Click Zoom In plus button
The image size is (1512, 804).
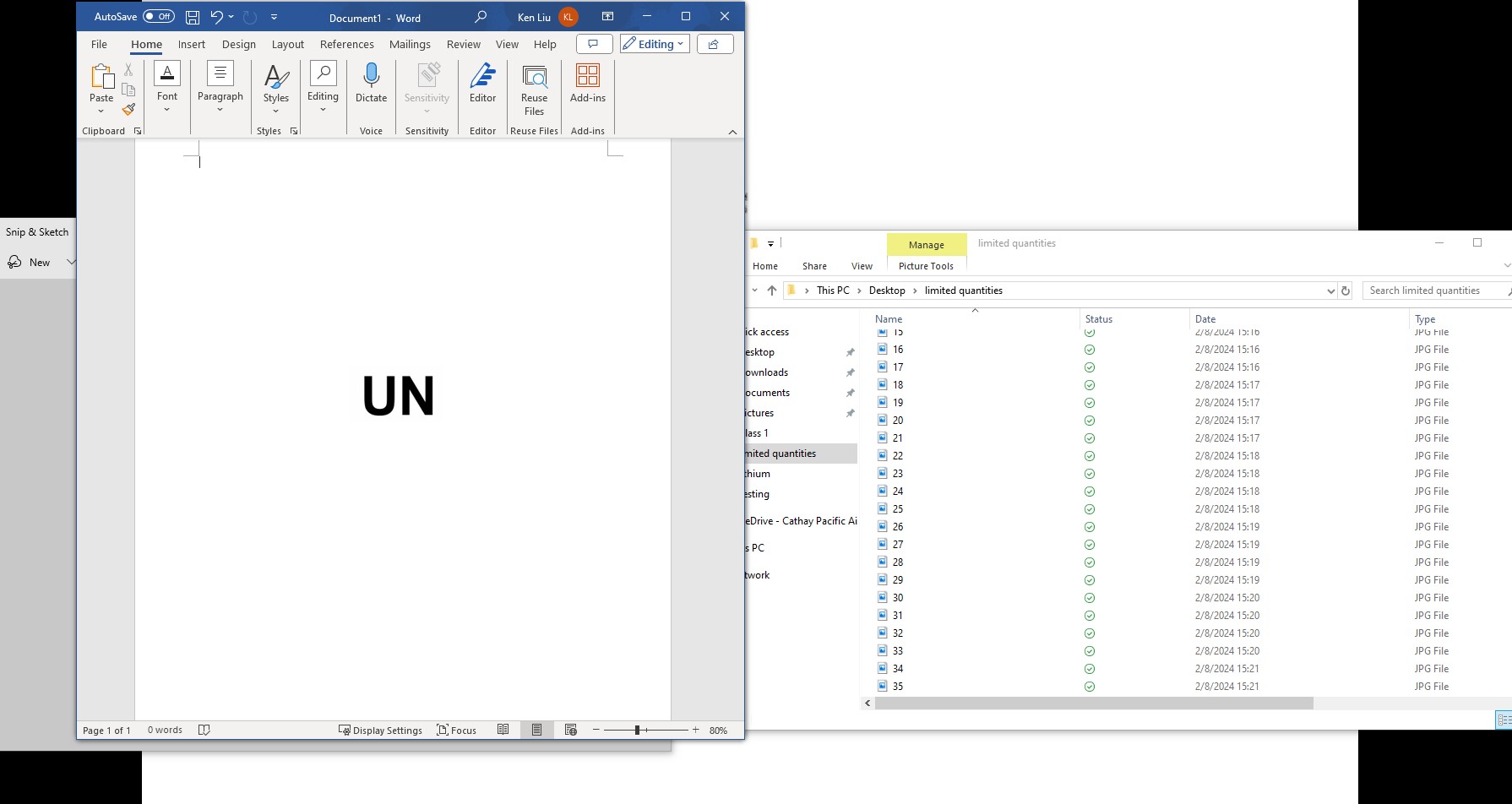tap(695, 730)
